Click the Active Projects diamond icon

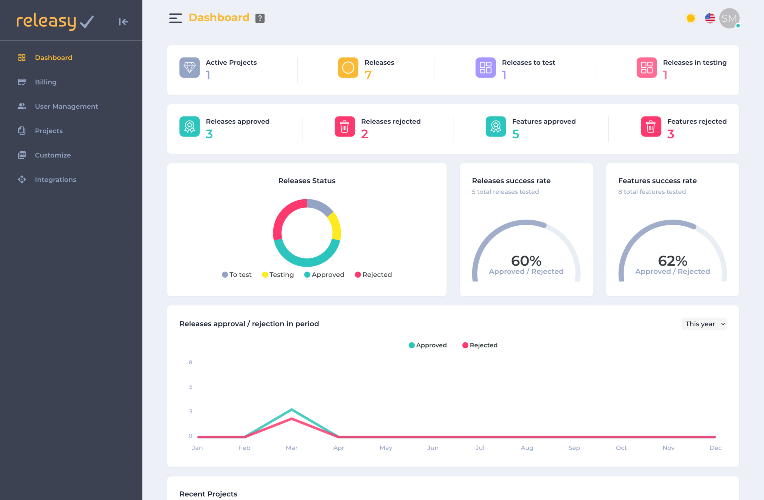(190, 68)
